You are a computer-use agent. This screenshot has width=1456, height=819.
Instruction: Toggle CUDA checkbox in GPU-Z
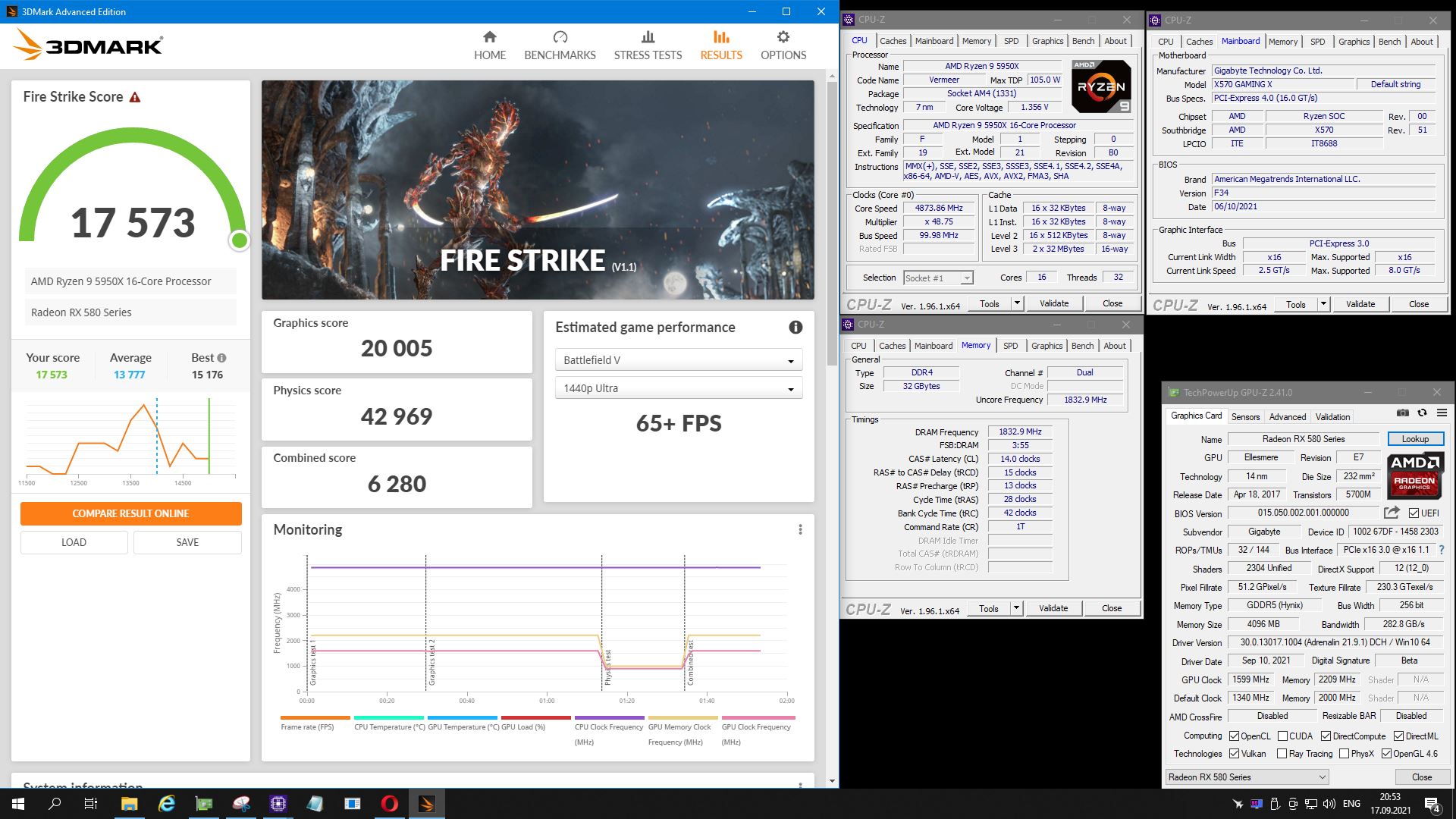pyautogui.click(x=1282, y=736)
